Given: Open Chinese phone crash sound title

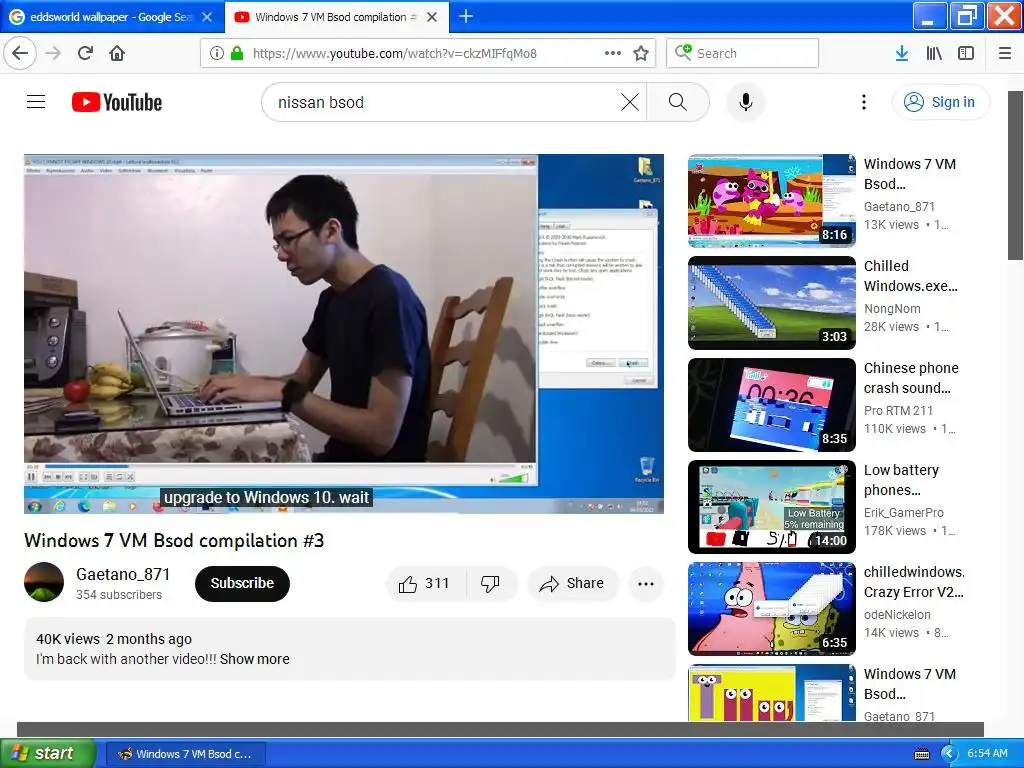Looking at the screenshot, I should [911, 377].
